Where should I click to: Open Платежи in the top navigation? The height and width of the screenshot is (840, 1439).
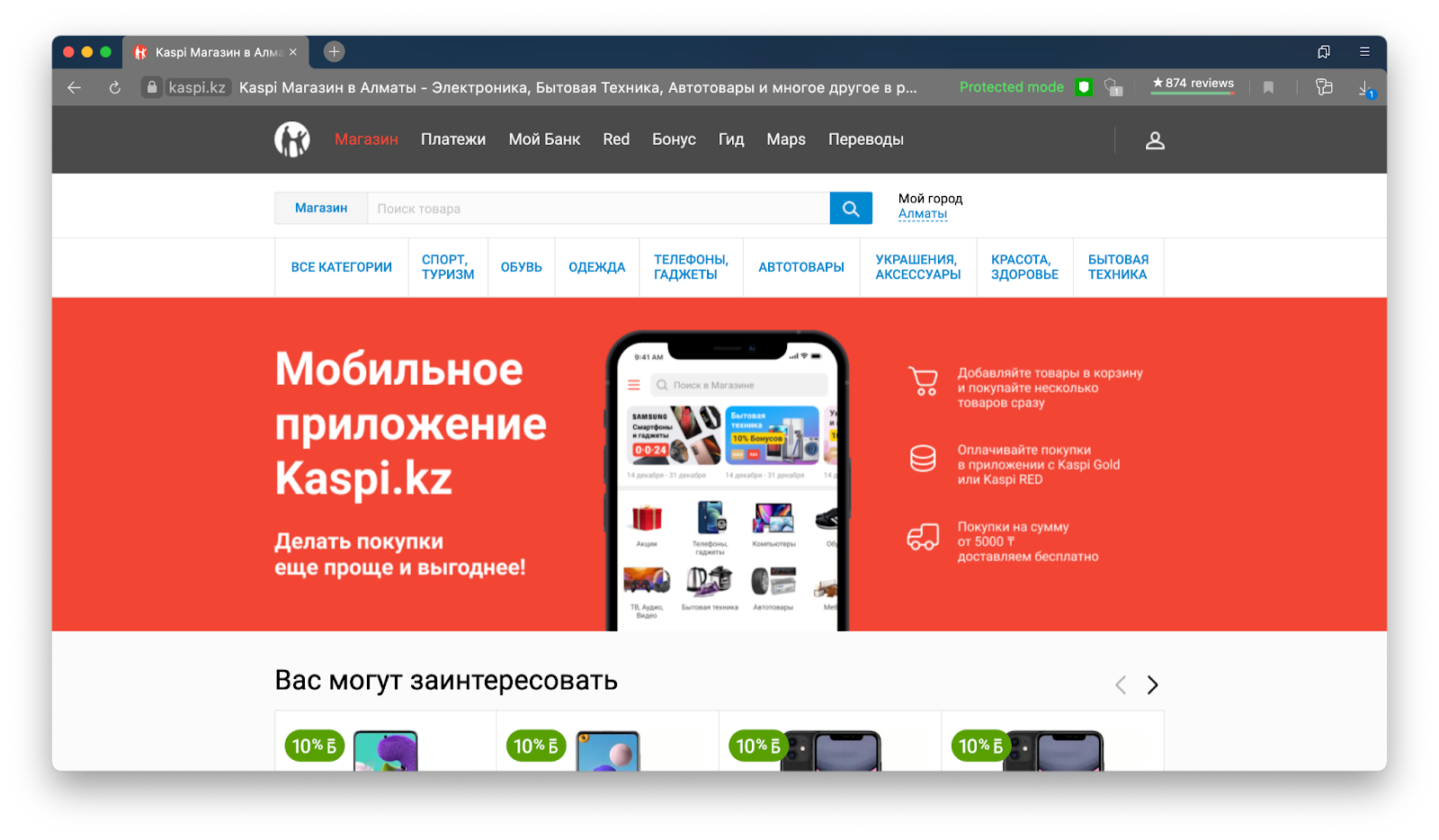tap(453, 139)
